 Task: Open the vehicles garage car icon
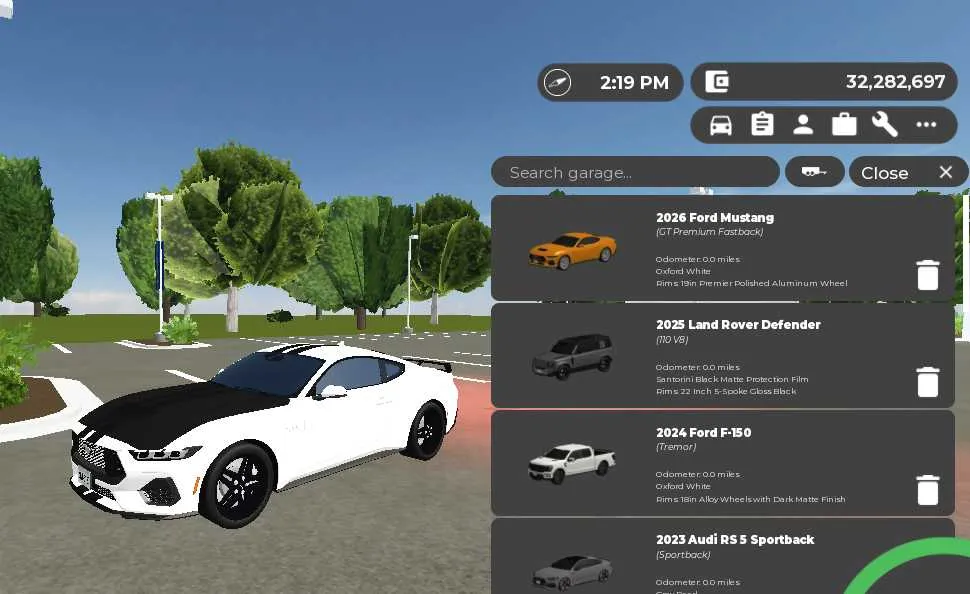(x=721, y=125)
